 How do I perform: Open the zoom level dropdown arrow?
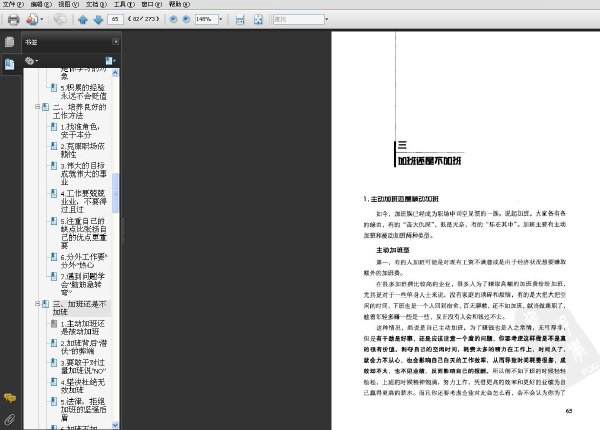pos(221,19)
